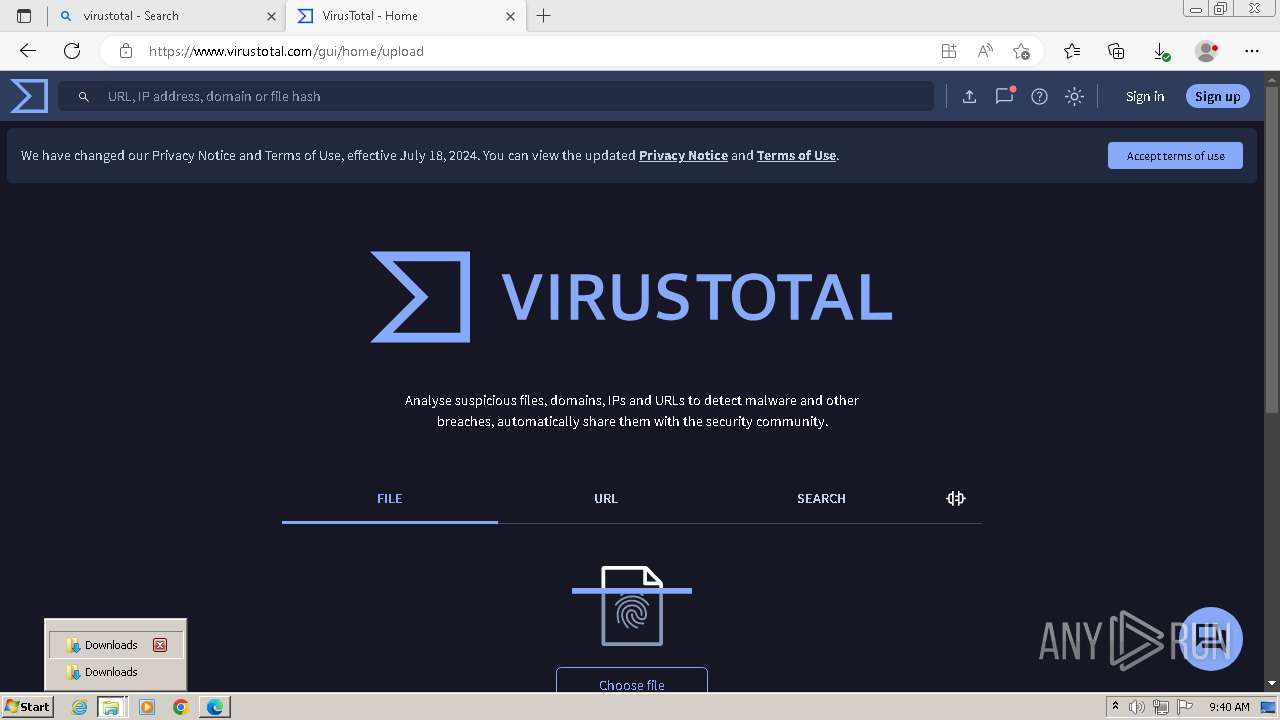Image resolution: width=1280 pixels, height=720 pixels.
Task: Click the browser Back arrow
Action: (28, 51)
